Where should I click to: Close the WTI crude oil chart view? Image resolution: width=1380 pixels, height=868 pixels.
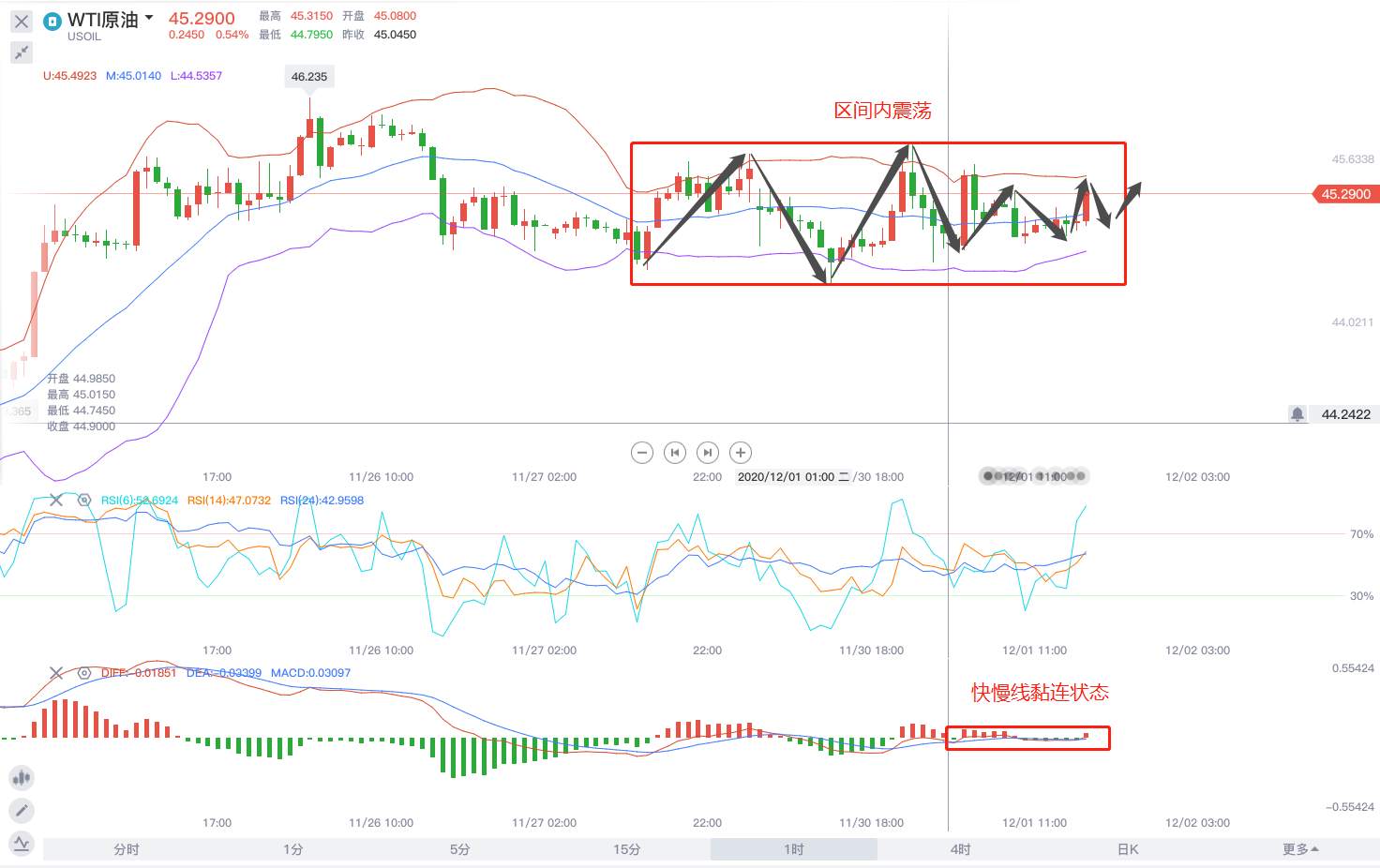click(x=22, y=22)
